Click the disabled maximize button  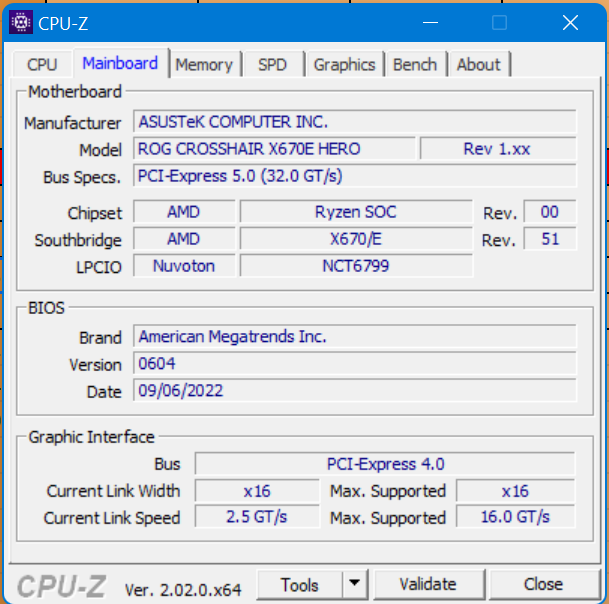click(499, 23)
